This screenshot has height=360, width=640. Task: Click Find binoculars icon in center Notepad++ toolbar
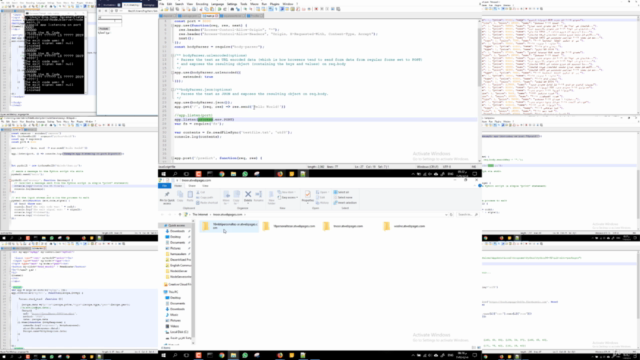[x=232, y=9]
